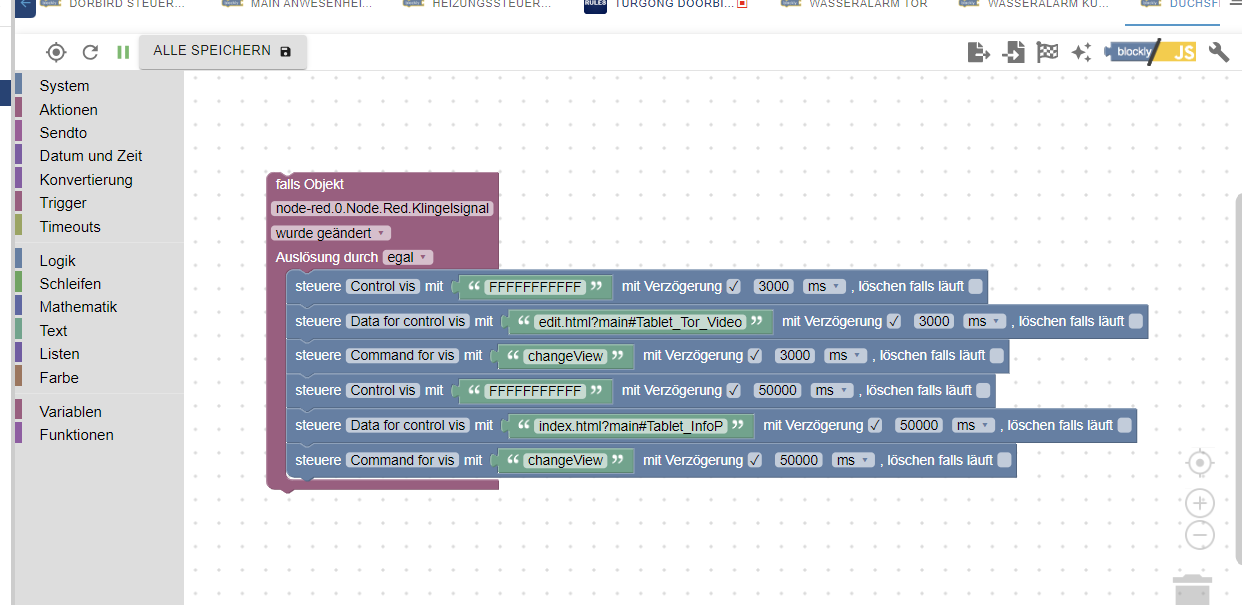This screenshot has width=1242, height=605.
Task: Click the export blocks icon
Action: [x=979, y=53]
